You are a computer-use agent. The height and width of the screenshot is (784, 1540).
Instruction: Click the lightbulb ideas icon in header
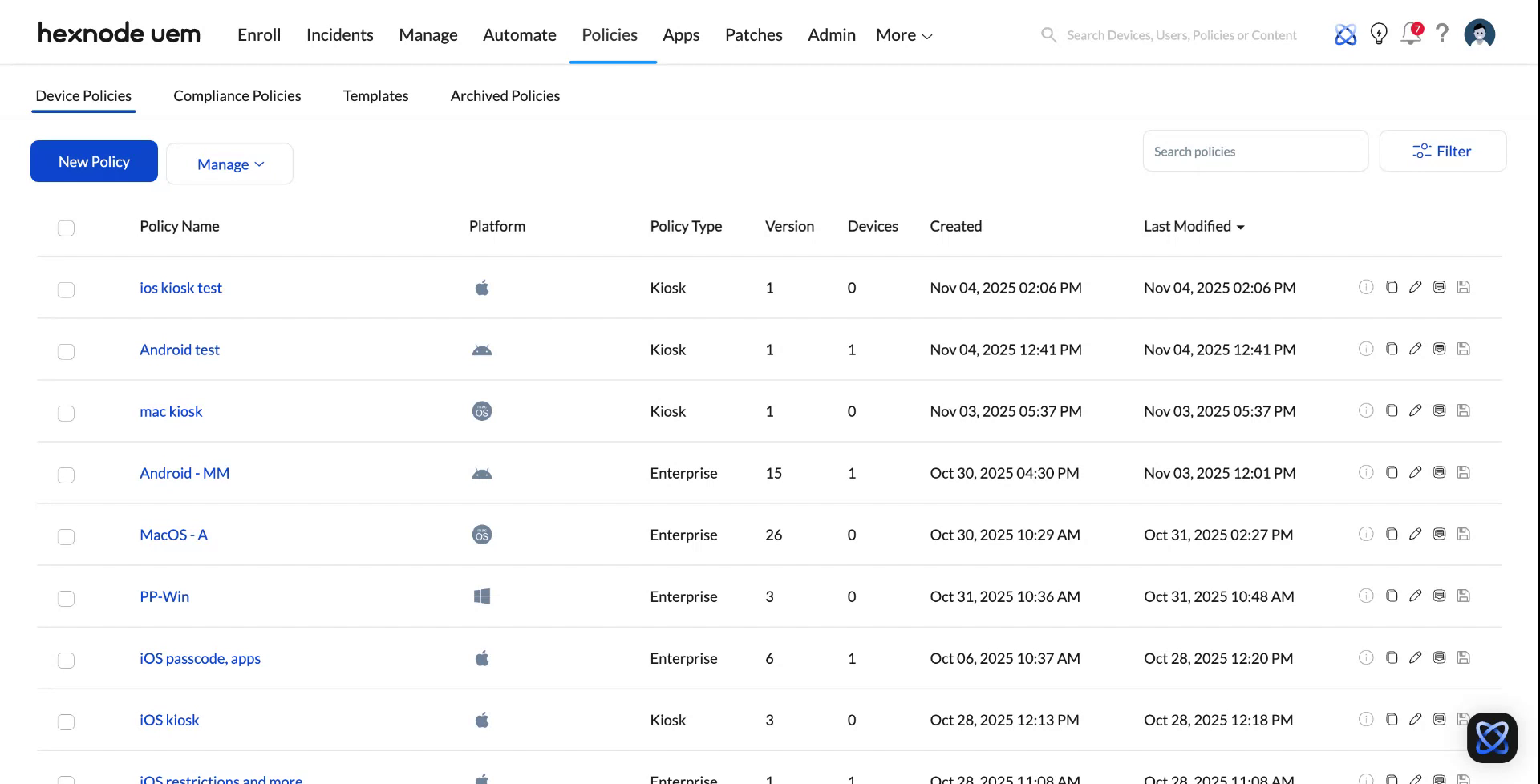(1379, 34)
